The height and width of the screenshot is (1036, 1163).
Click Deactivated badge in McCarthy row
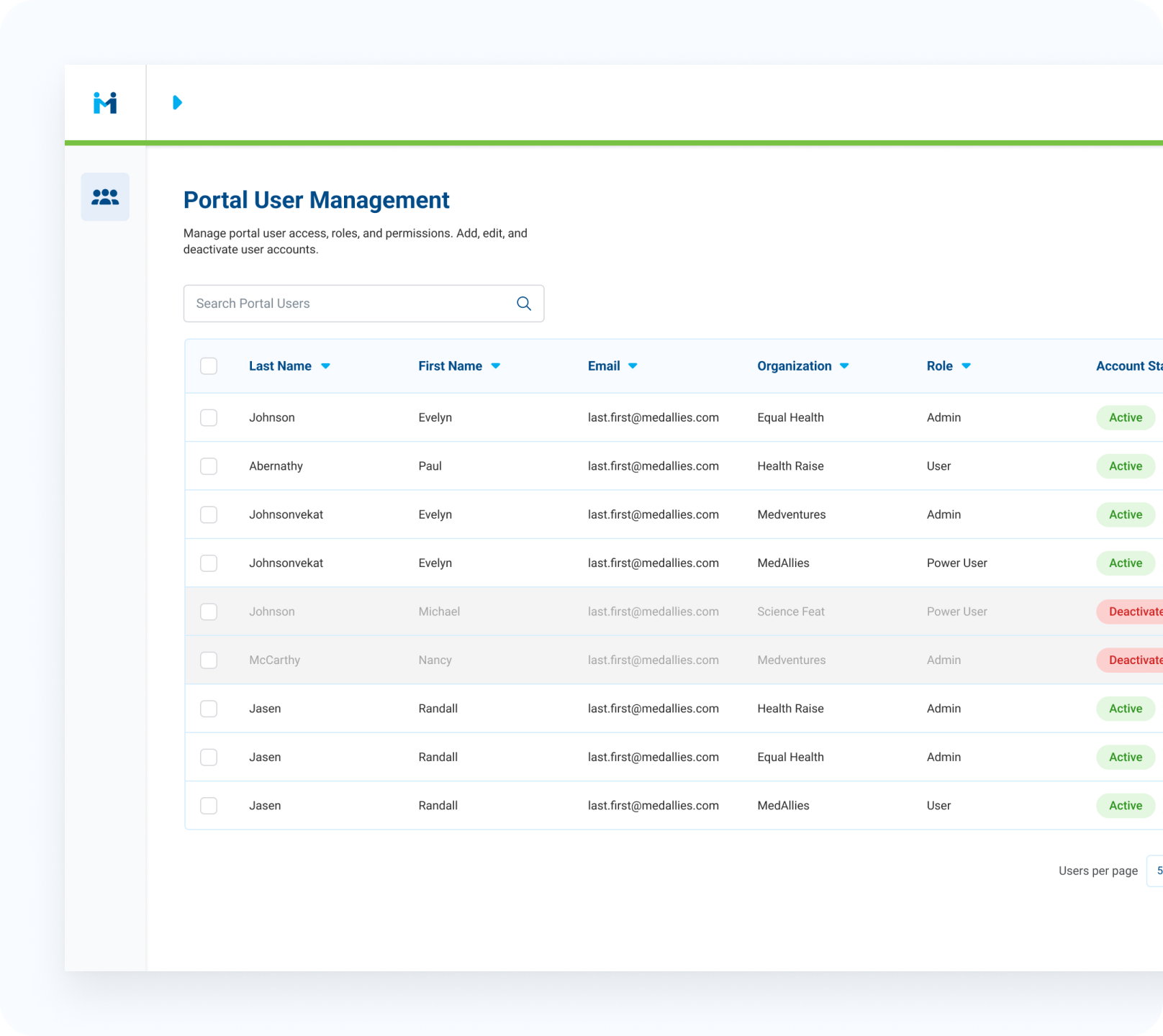(1131, 660)
